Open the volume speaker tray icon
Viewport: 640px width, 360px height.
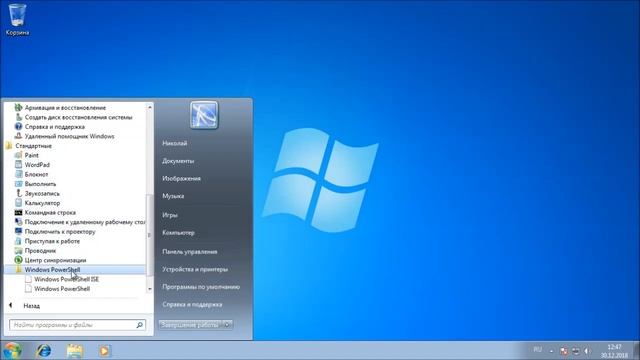(587, 351)
